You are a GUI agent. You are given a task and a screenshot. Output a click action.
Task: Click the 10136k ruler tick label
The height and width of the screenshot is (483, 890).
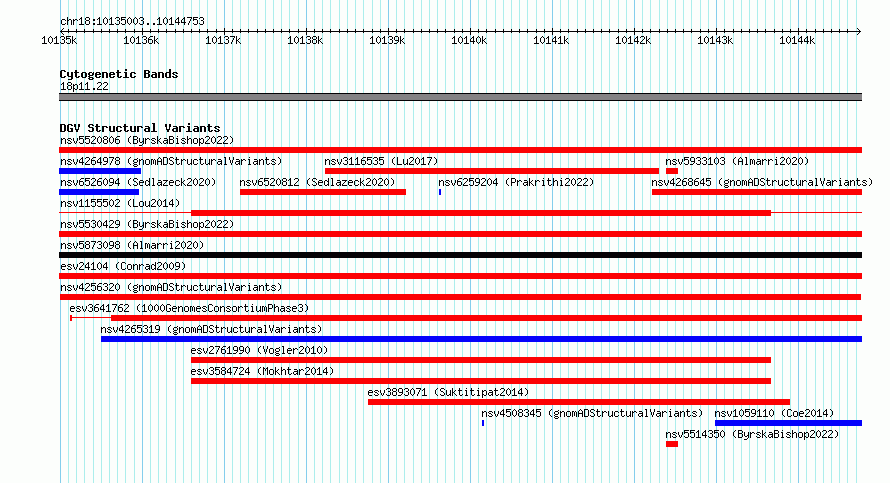point(141,40)
